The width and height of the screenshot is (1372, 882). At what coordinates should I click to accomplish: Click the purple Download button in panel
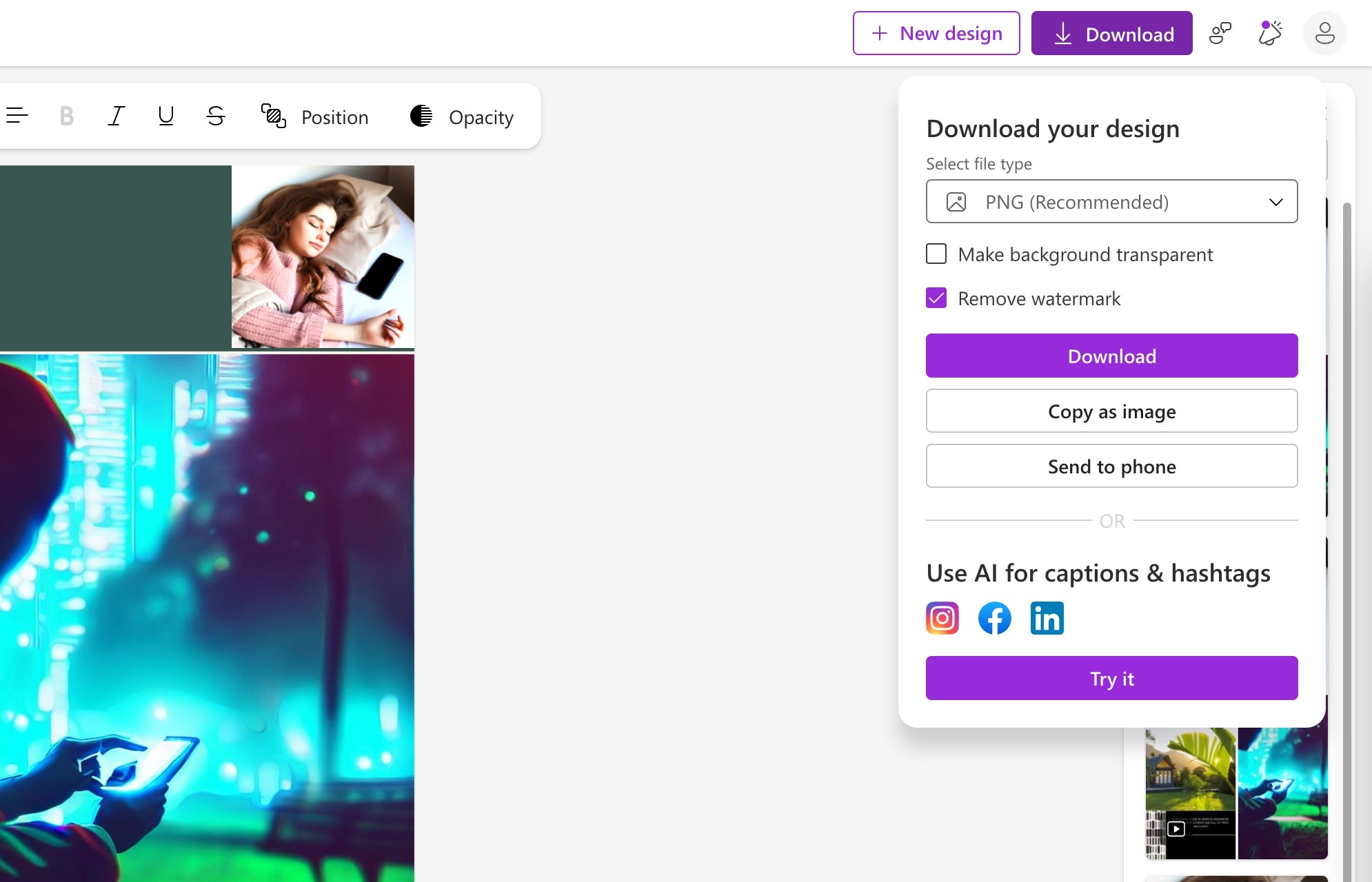(1111, 356)
